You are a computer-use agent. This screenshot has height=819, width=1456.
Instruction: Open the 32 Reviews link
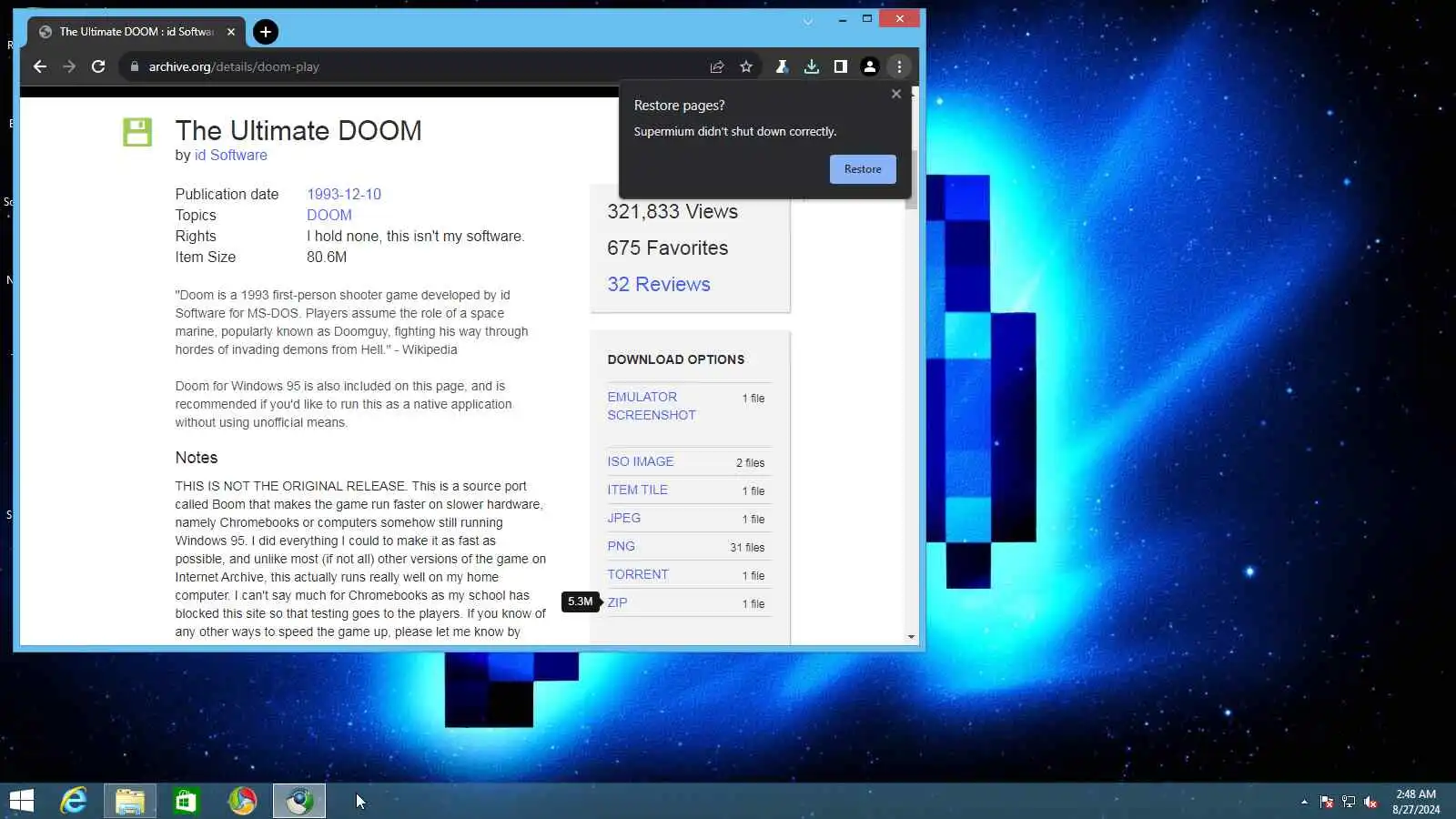tap(659, 285)
